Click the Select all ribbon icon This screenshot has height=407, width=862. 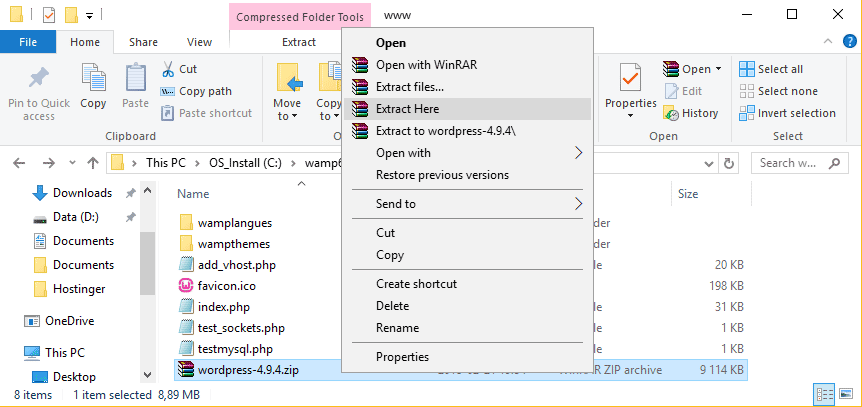[x=746, y=69]
